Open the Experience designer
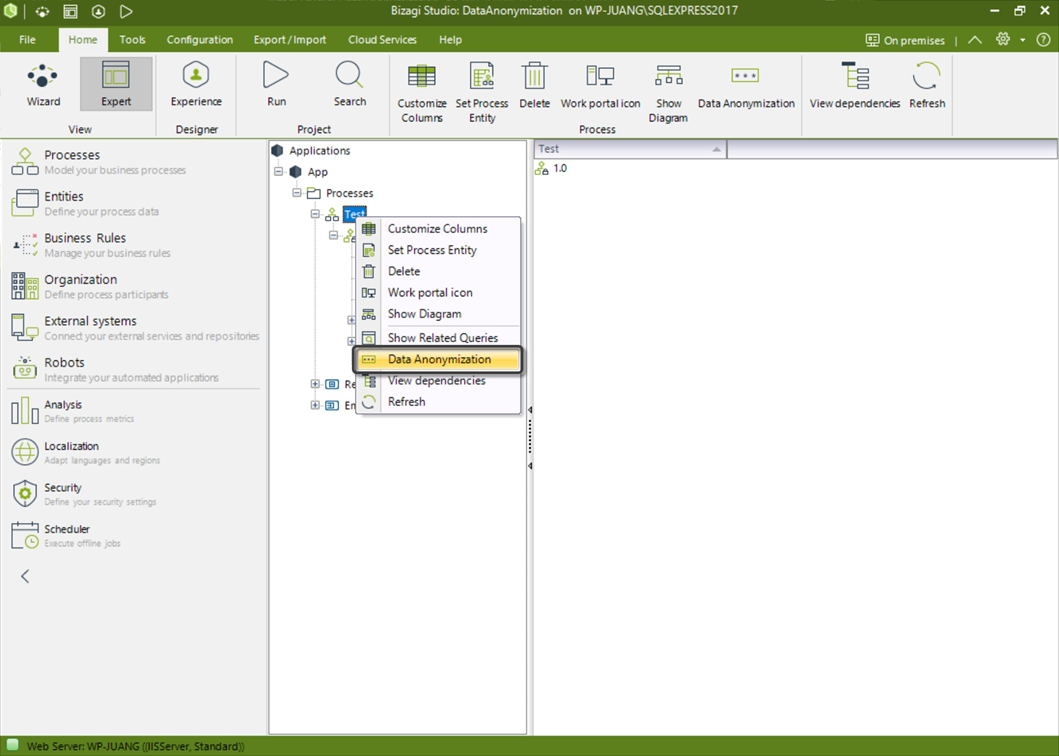The height and width of the screenshot is (756, 1059). click(196, 84)
